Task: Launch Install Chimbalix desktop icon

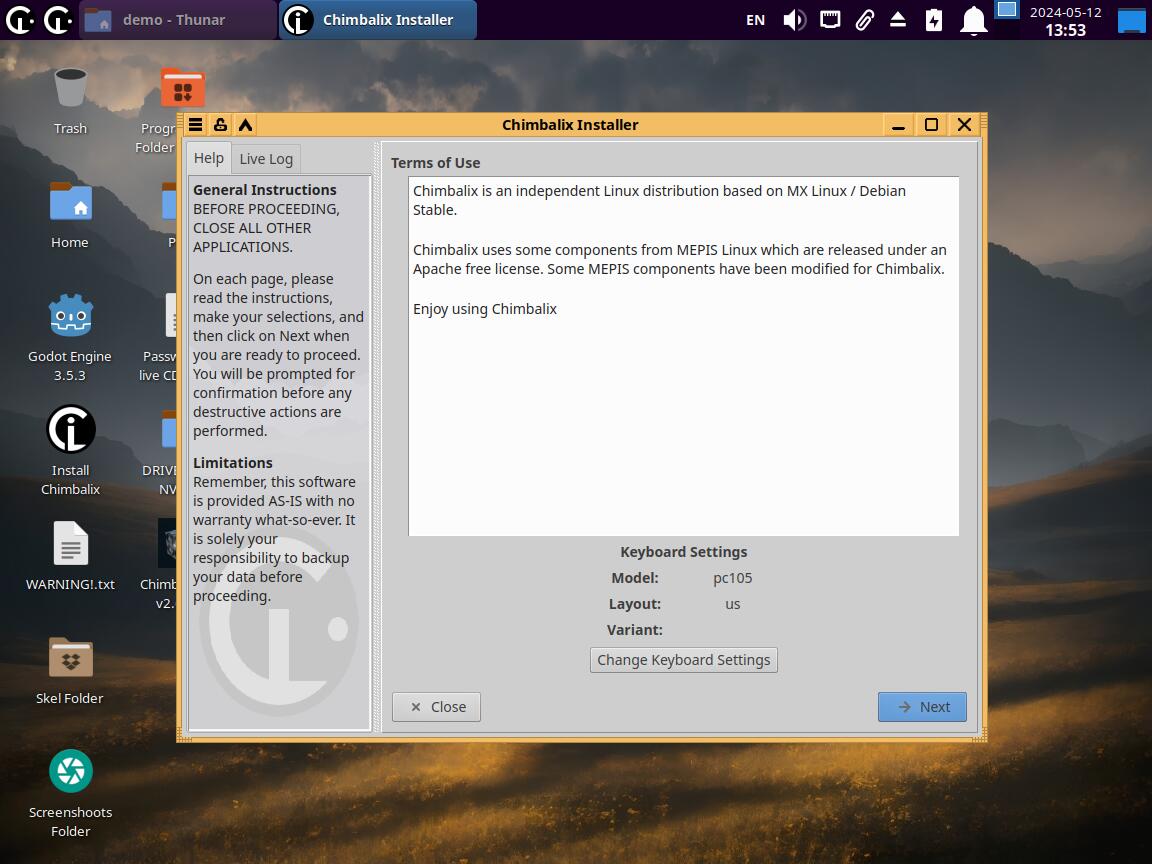Action: point(71,450)
